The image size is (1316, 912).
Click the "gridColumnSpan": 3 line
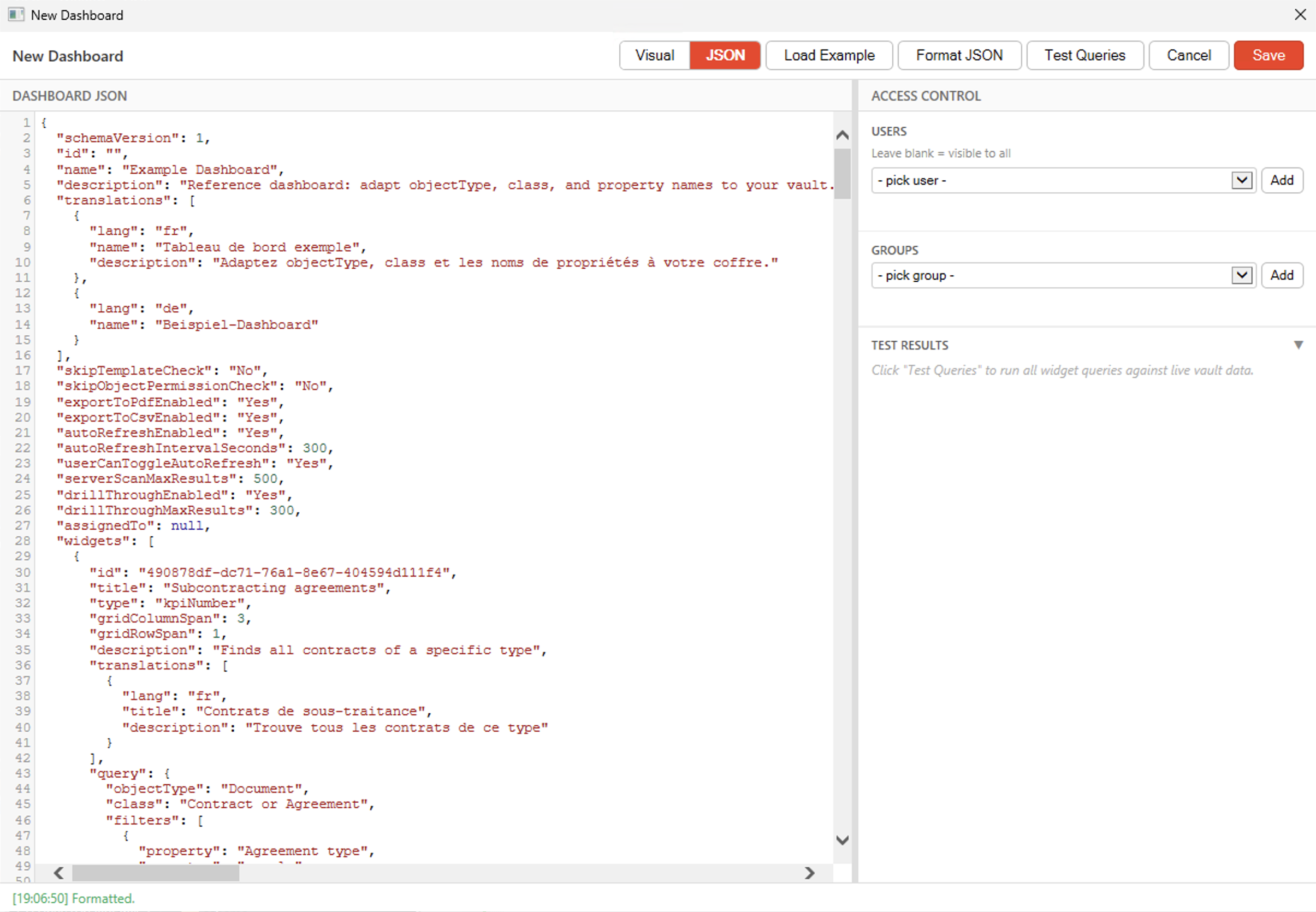[x=170, y=619]
